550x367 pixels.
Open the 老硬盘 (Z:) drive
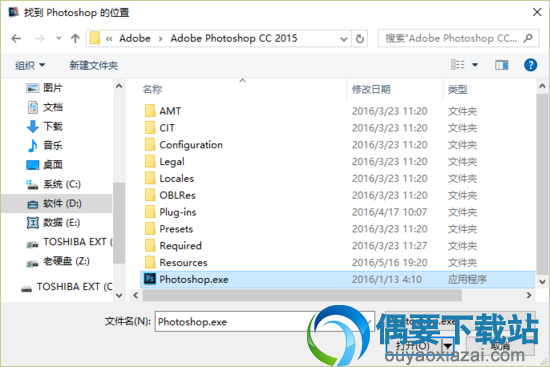(58, 261)
